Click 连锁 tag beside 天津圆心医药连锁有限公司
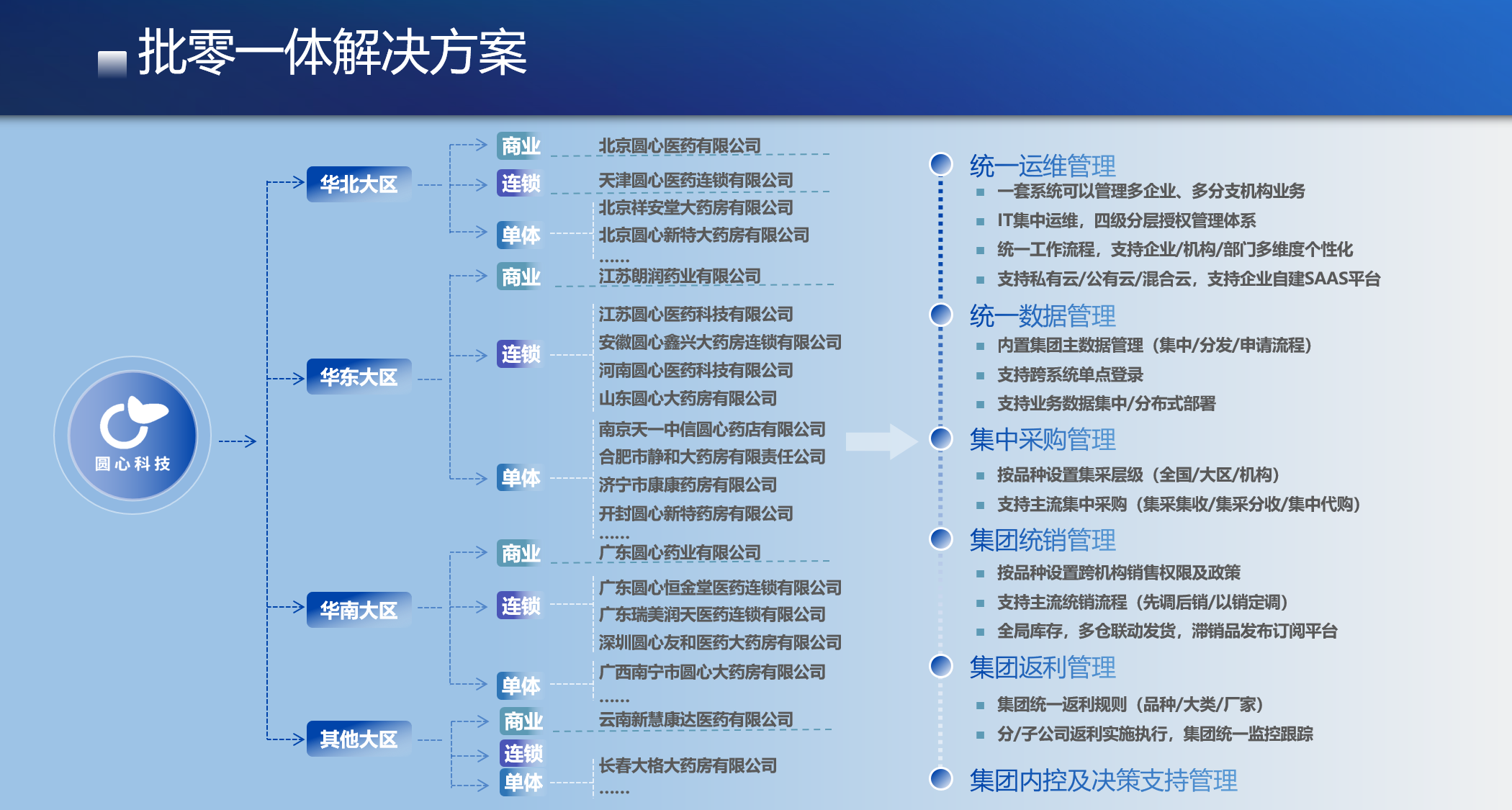The width and height of the screenshot is (1512, 810). coord(520,184)
